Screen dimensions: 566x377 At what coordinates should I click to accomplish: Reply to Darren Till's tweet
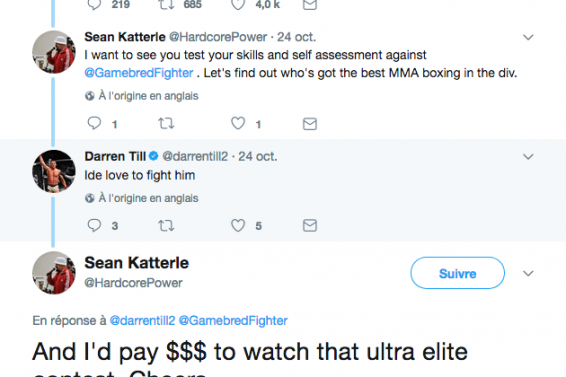point(94,225)
